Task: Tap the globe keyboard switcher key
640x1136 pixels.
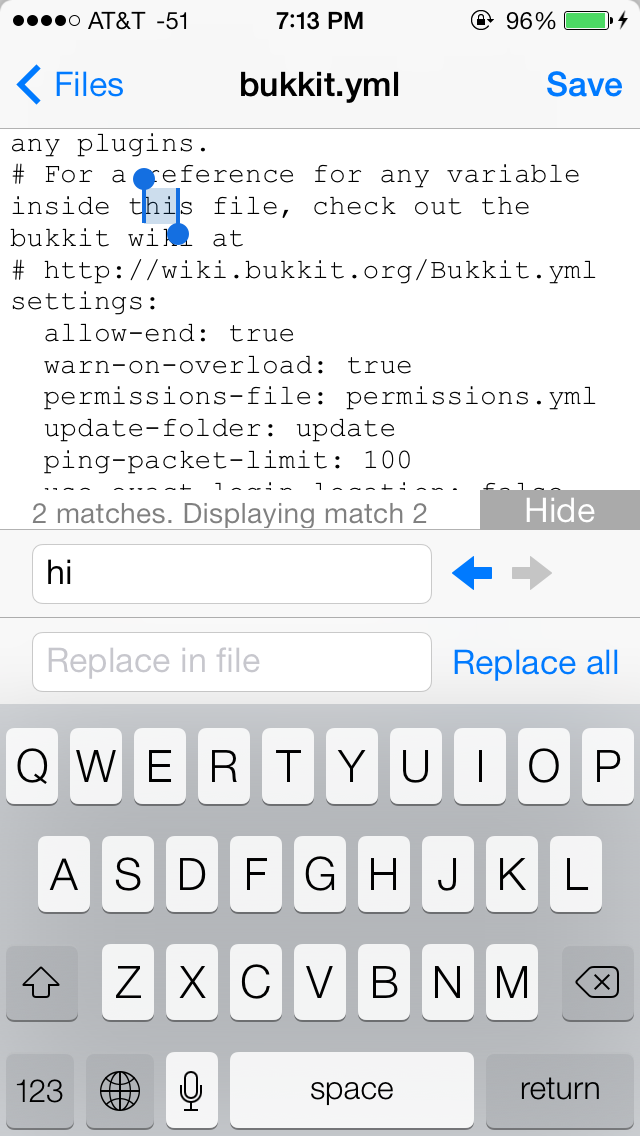Action: click(x=120, y=1089)
